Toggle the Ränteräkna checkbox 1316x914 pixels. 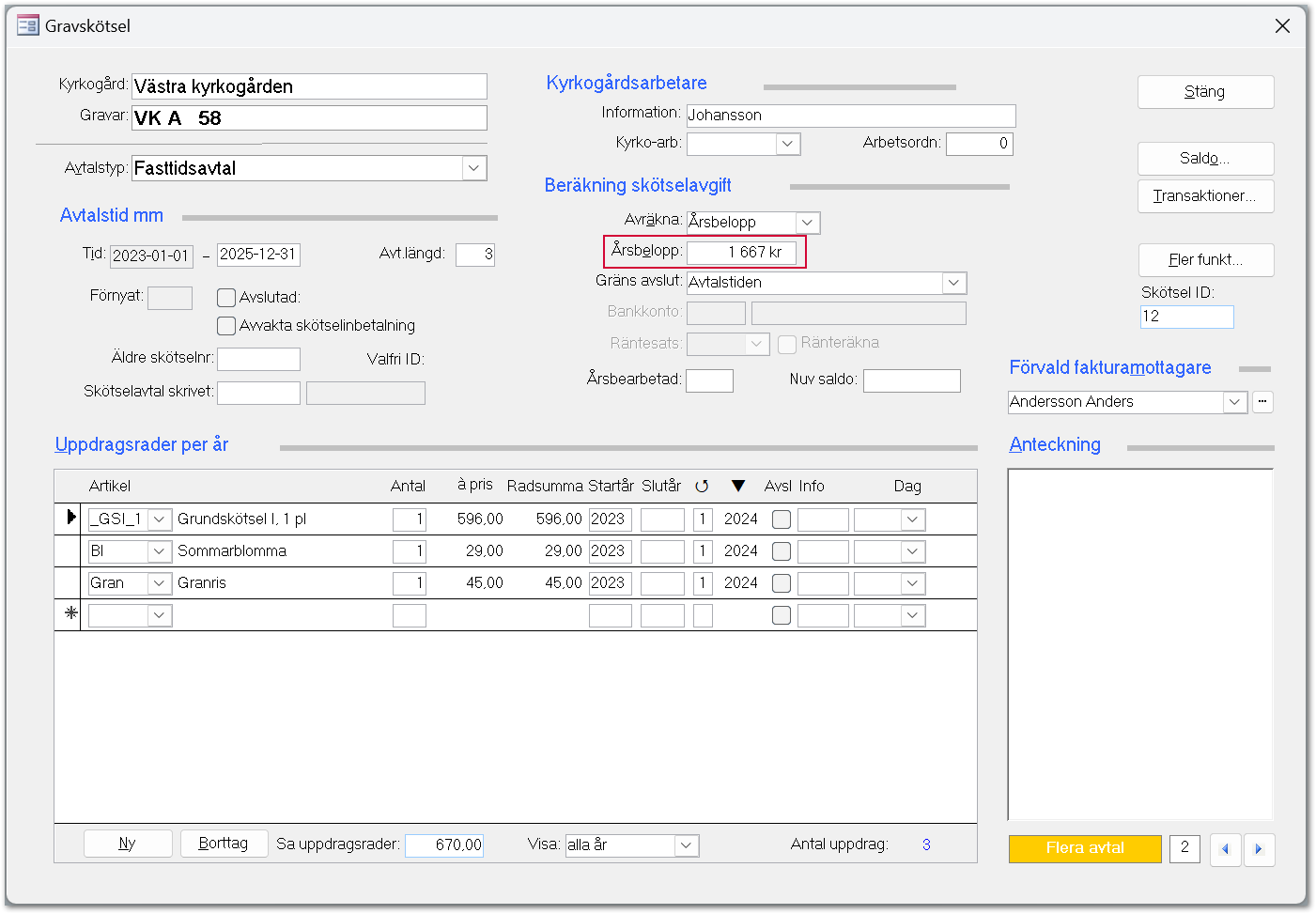(787, 344)
